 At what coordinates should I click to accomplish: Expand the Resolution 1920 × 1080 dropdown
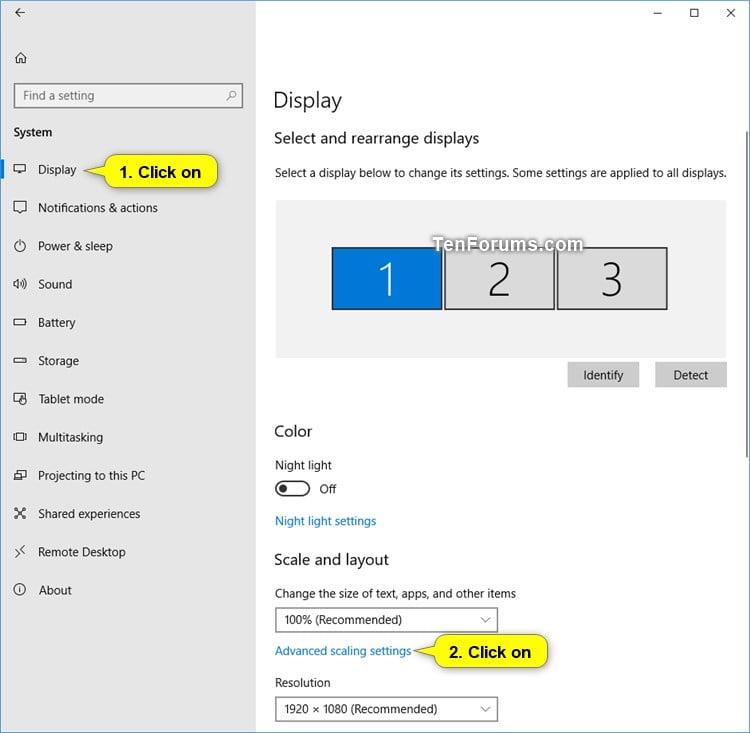pyautogui.click(x=386, y=709)
